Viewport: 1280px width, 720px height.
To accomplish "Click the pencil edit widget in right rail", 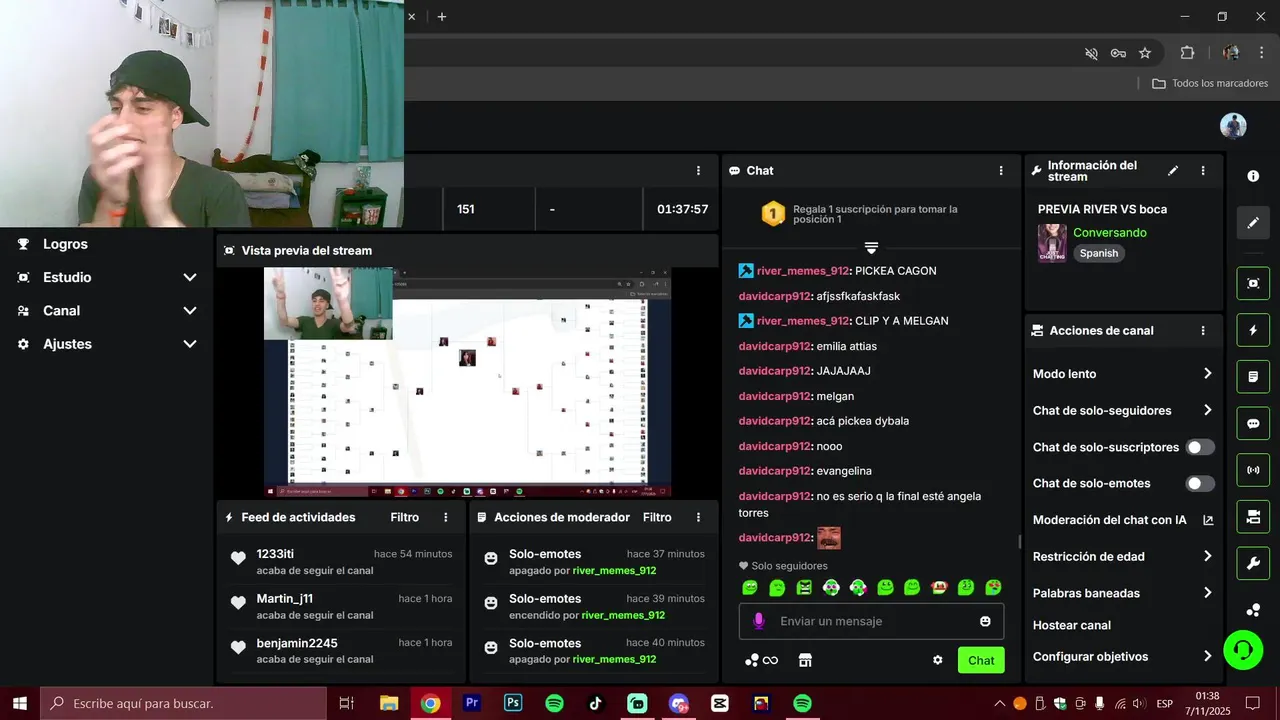I will coord(1253,223).
